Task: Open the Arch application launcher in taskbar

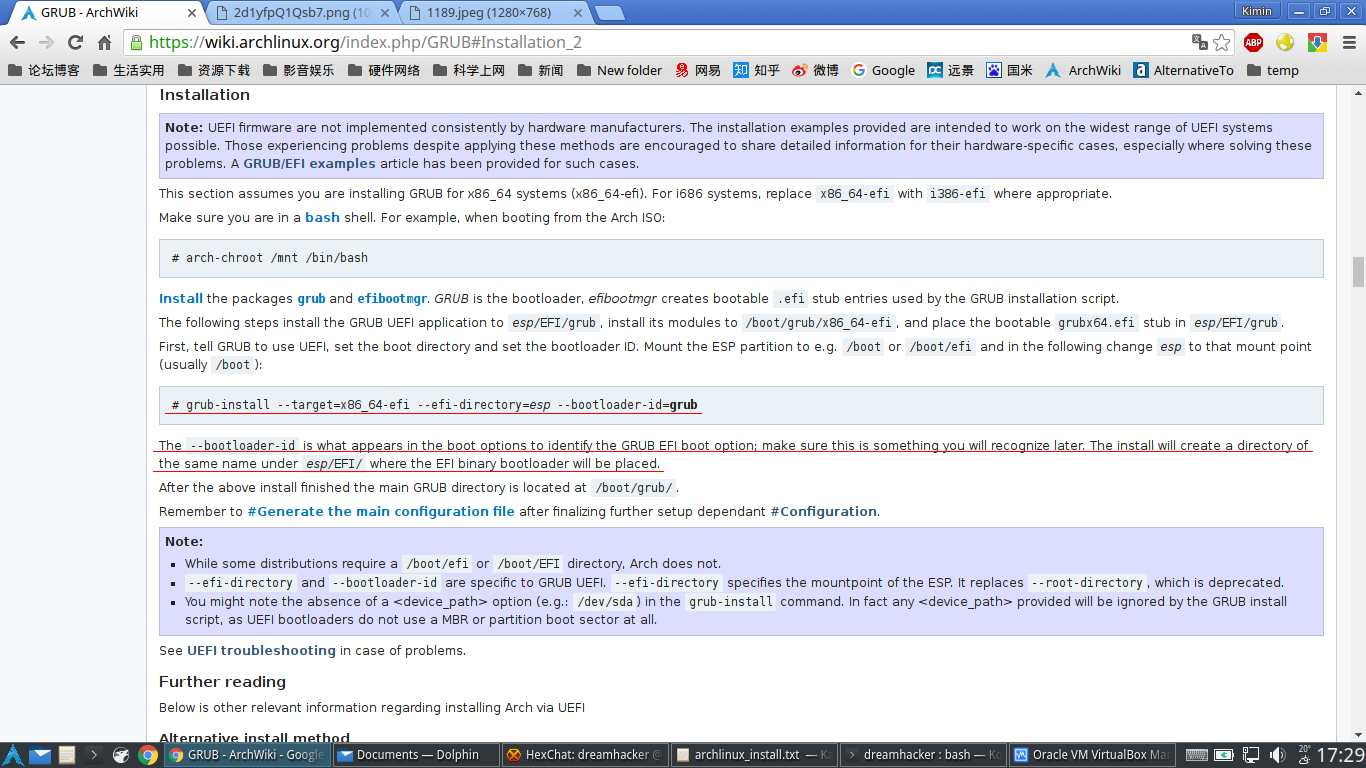Action: click(x=14, y=755)
